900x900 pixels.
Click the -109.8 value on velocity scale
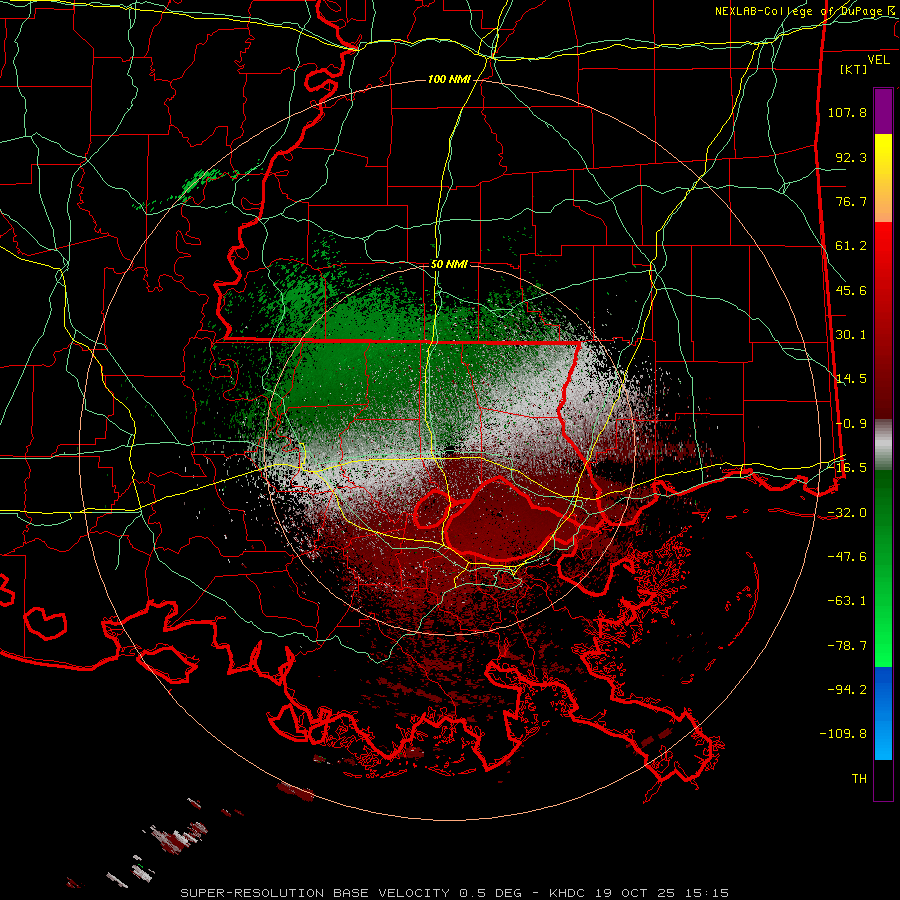point(843,734)
